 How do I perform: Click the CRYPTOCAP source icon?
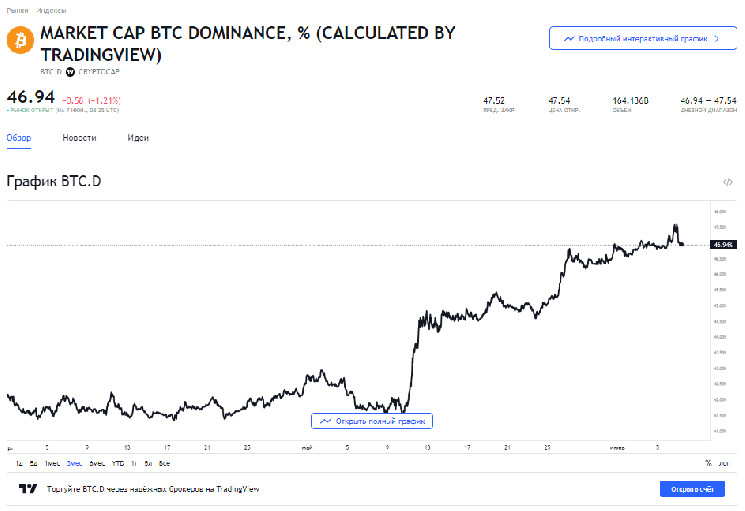[70, 72]
